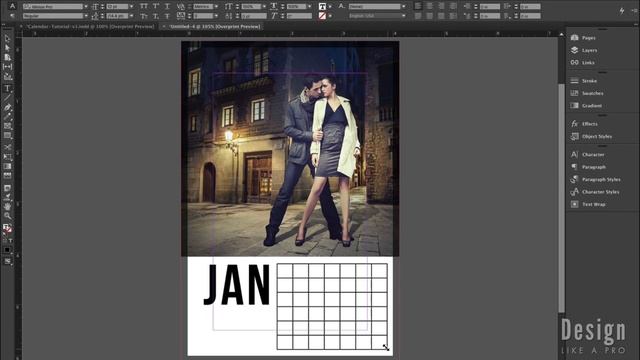Screen dimensions: 640x360
Task: Select the Rectangle Frame tool
Action: coord(7,126)
